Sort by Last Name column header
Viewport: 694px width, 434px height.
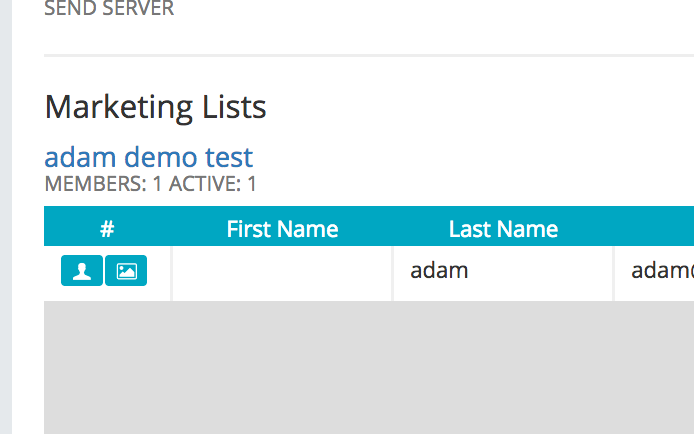point(503,229)
